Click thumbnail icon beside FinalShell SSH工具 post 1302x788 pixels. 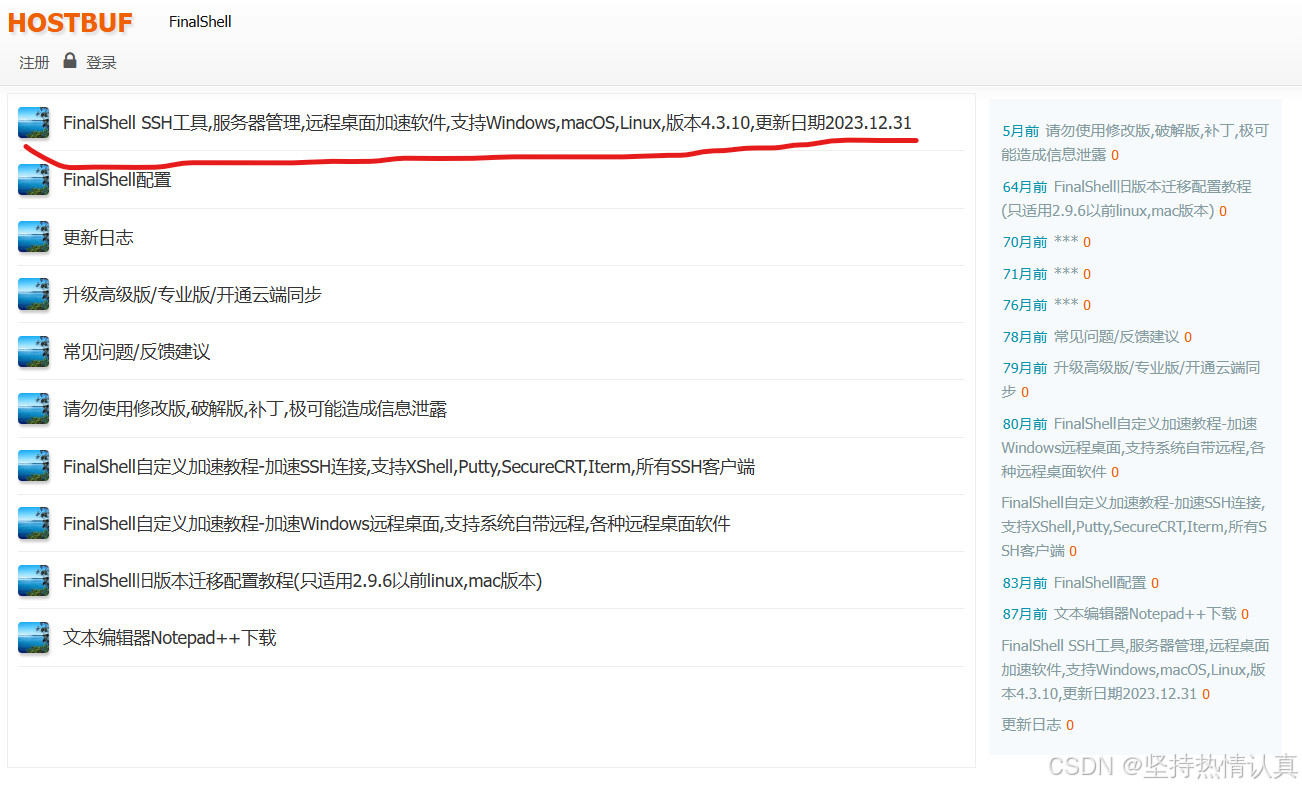click(x=34, y=123)
